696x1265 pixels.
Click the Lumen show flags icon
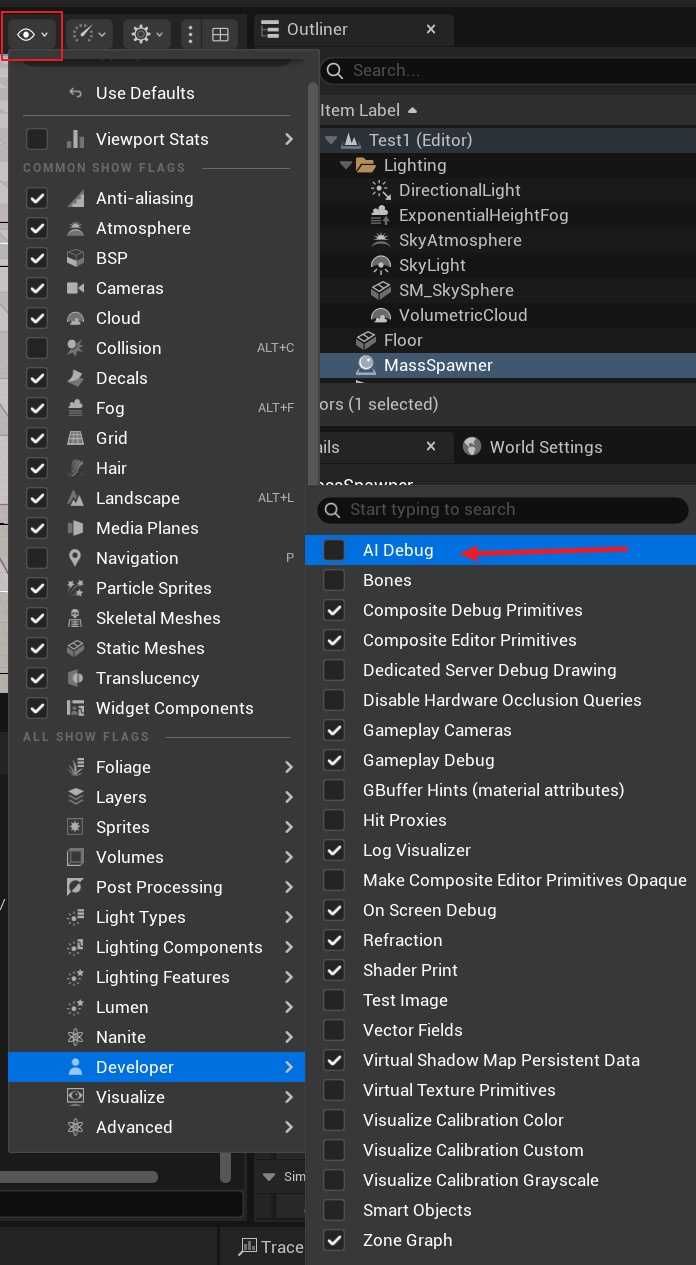coord(76,1007)
